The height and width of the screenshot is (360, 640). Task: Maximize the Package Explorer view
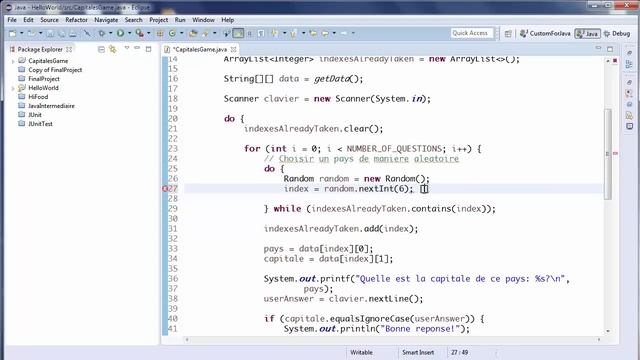149,49
